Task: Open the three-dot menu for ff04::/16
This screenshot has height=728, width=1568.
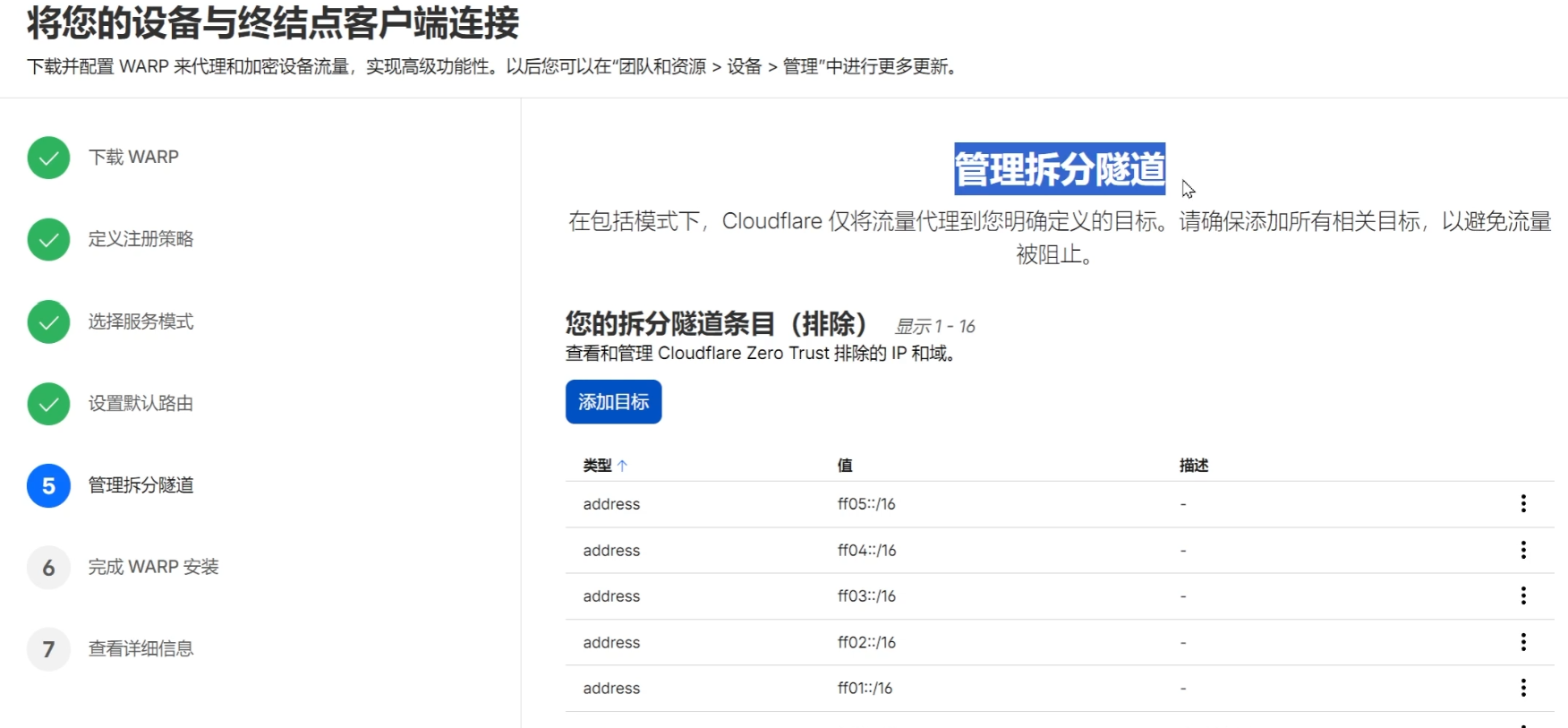Action: 1522,550
